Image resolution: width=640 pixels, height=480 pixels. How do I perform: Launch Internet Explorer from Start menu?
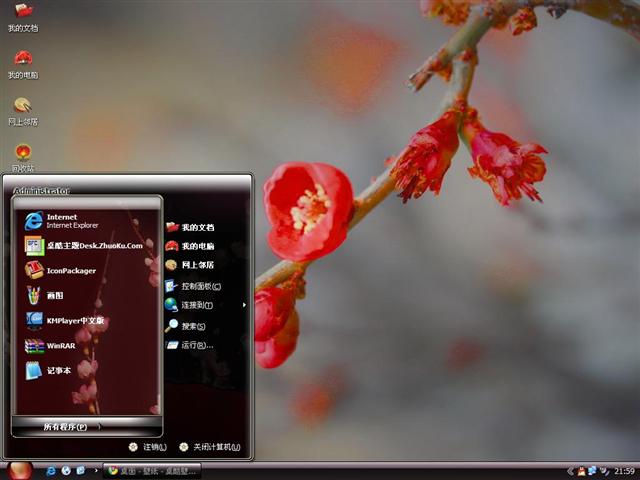point(62,221)
